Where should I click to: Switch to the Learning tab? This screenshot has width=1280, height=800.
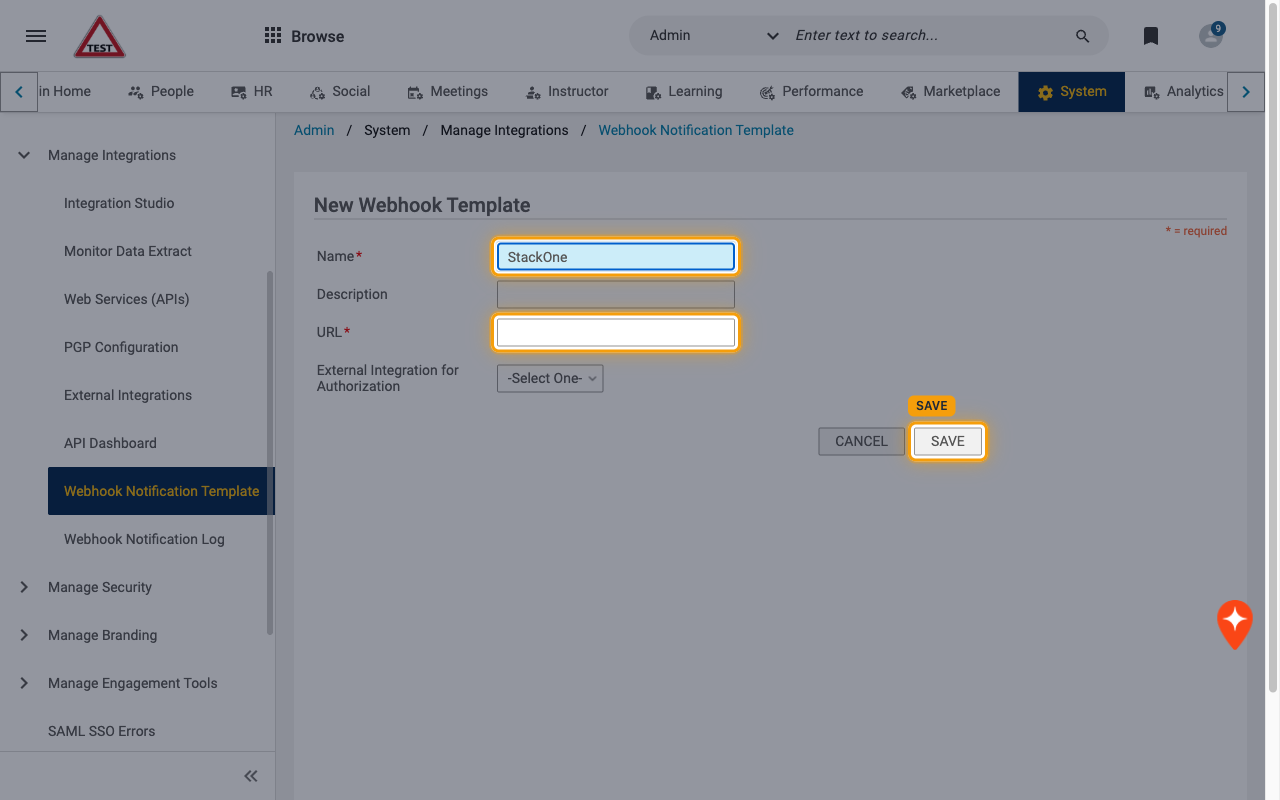(684, 91)
